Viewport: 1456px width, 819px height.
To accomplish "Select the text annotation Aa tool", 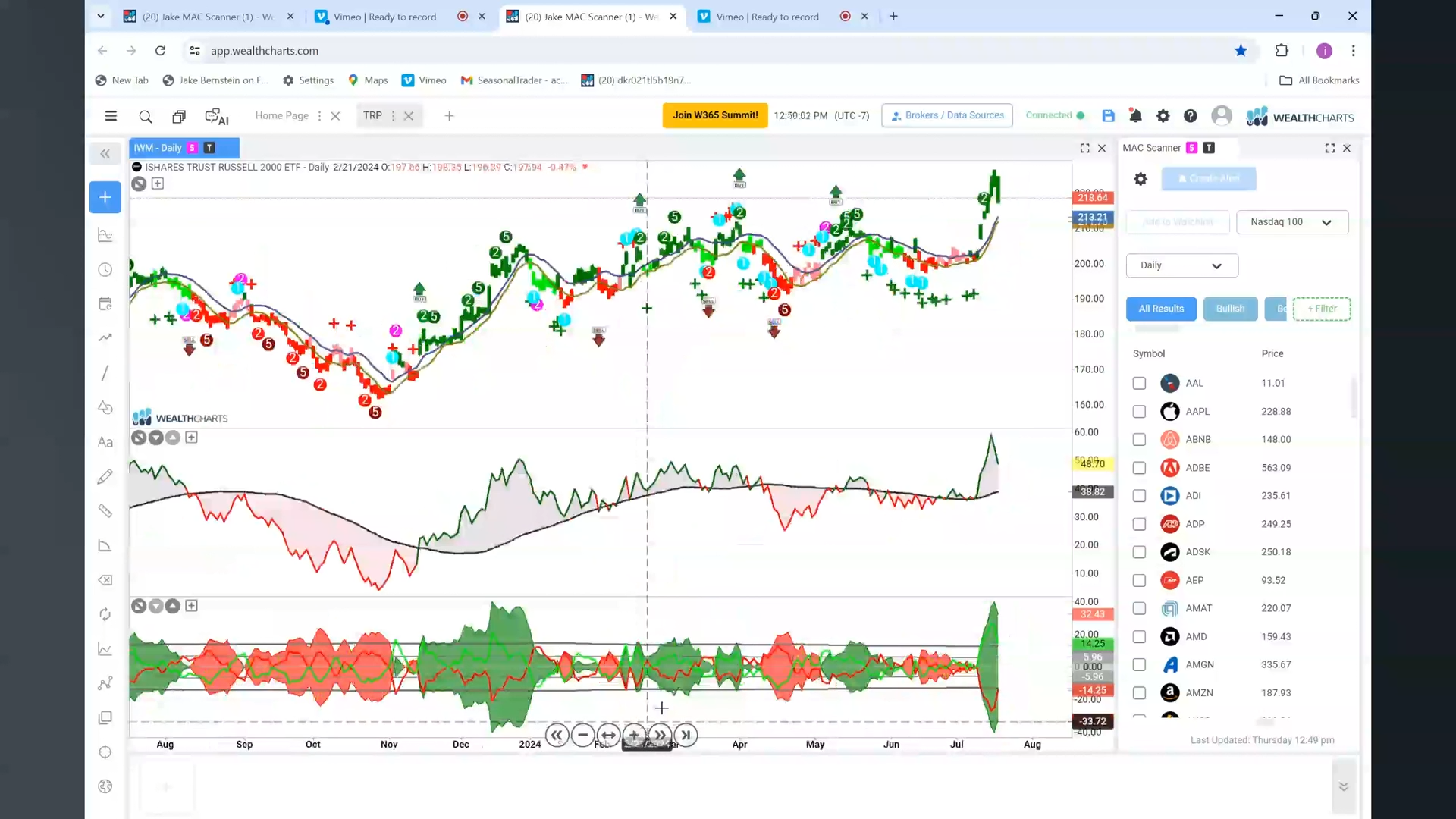I will 105,442.
